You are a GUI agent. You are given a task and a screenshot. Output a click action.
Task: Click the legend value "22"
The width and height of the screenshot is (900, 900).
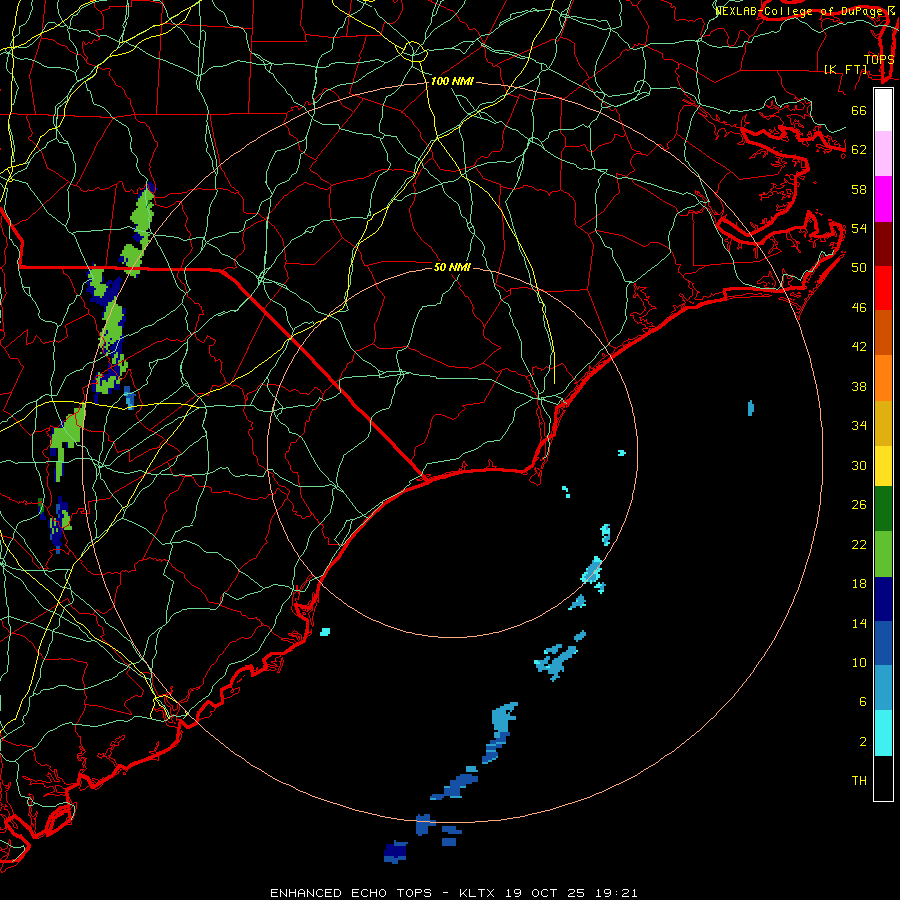[859, 545]
